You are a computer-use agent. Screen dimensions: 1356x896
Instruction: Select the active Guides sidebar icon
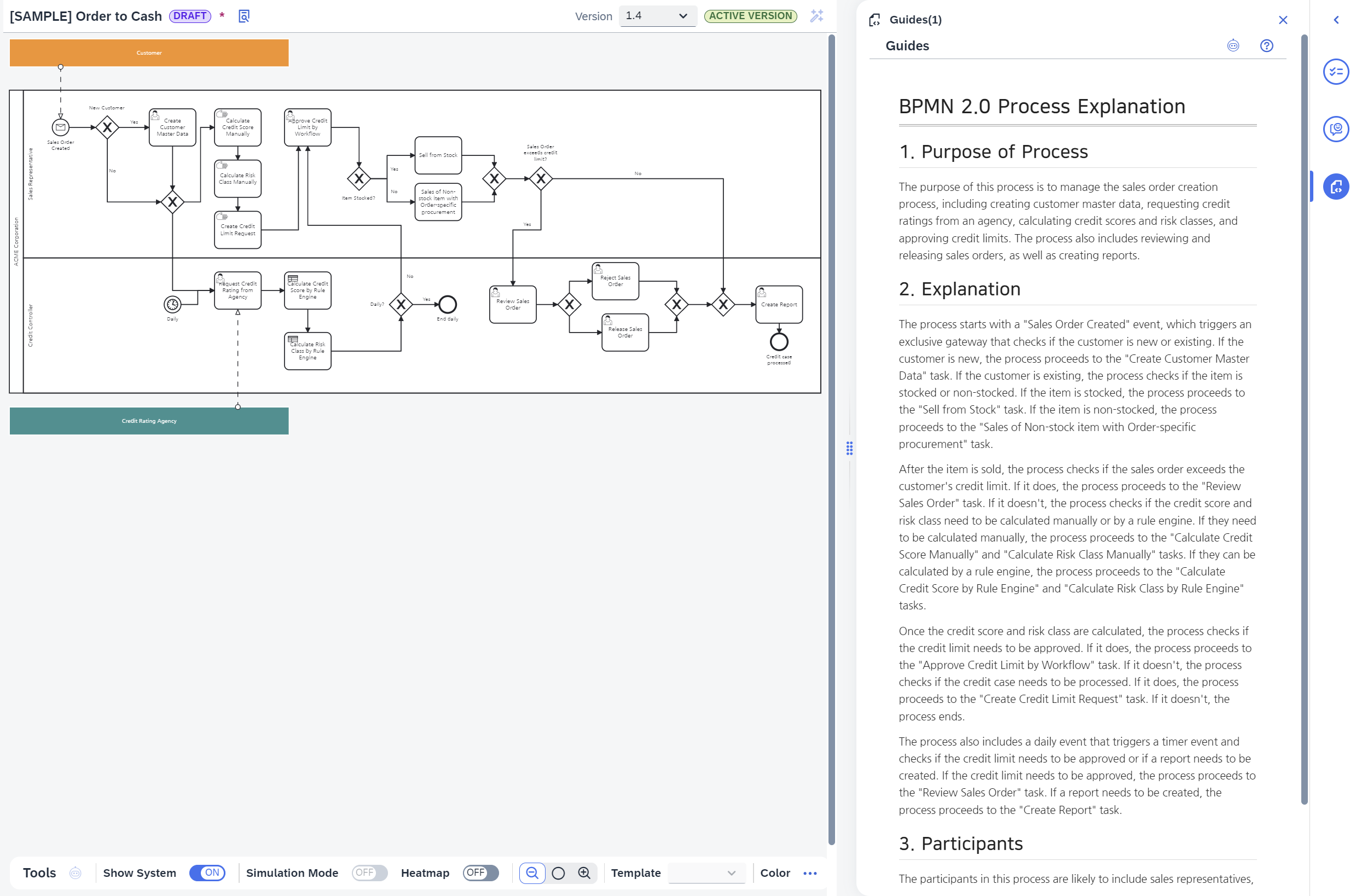[1336, 187]
